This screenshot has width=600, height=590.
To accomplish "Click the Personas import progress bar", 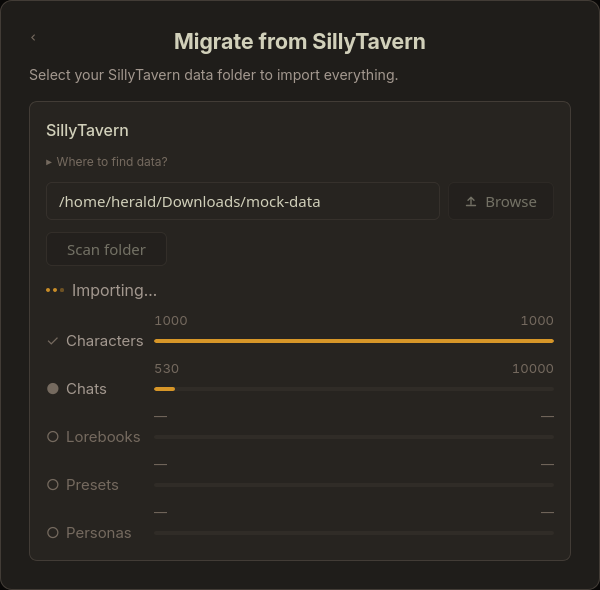I will tap(354, 533).
